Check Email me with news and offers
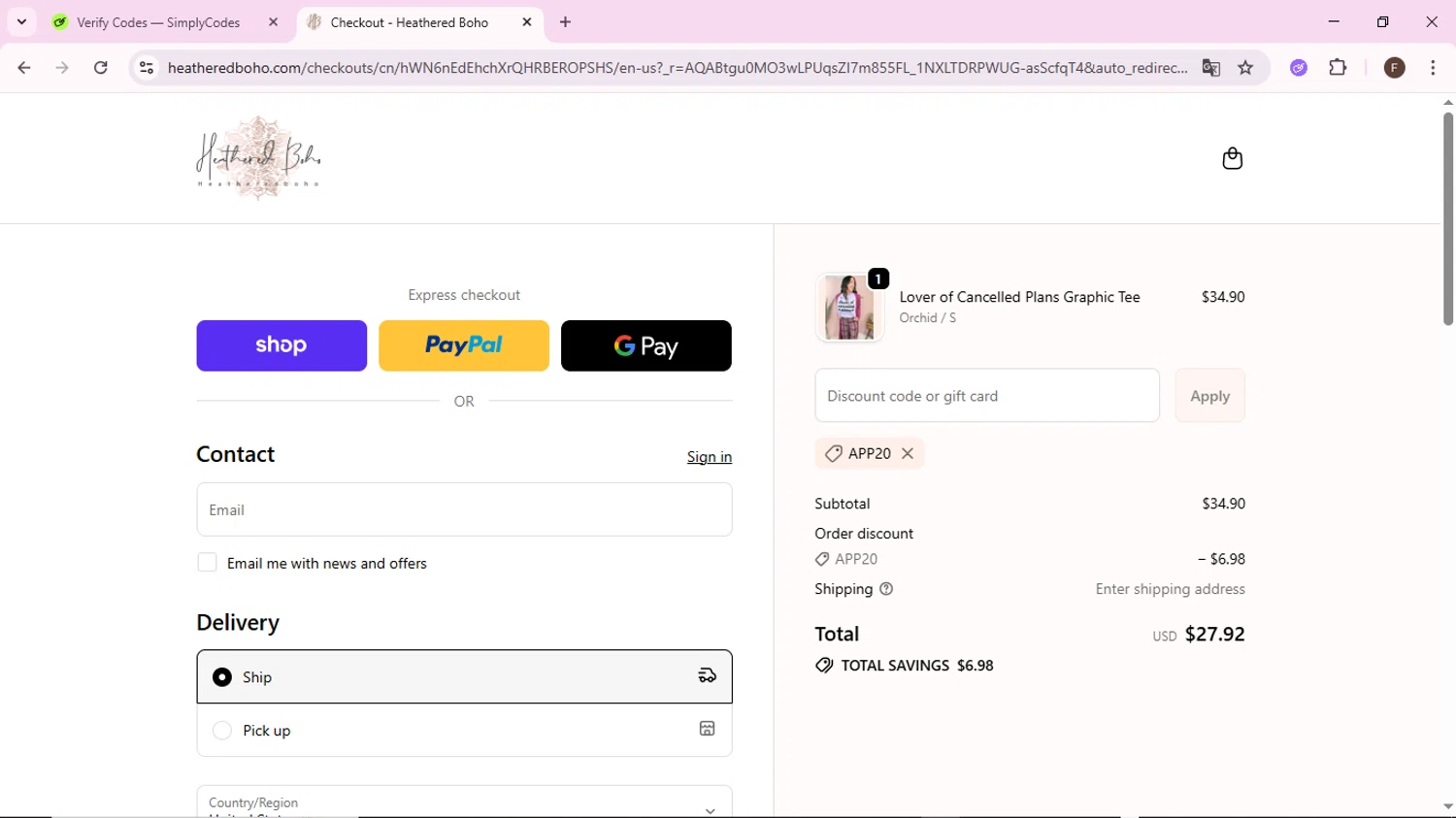 tap(207, 563)
